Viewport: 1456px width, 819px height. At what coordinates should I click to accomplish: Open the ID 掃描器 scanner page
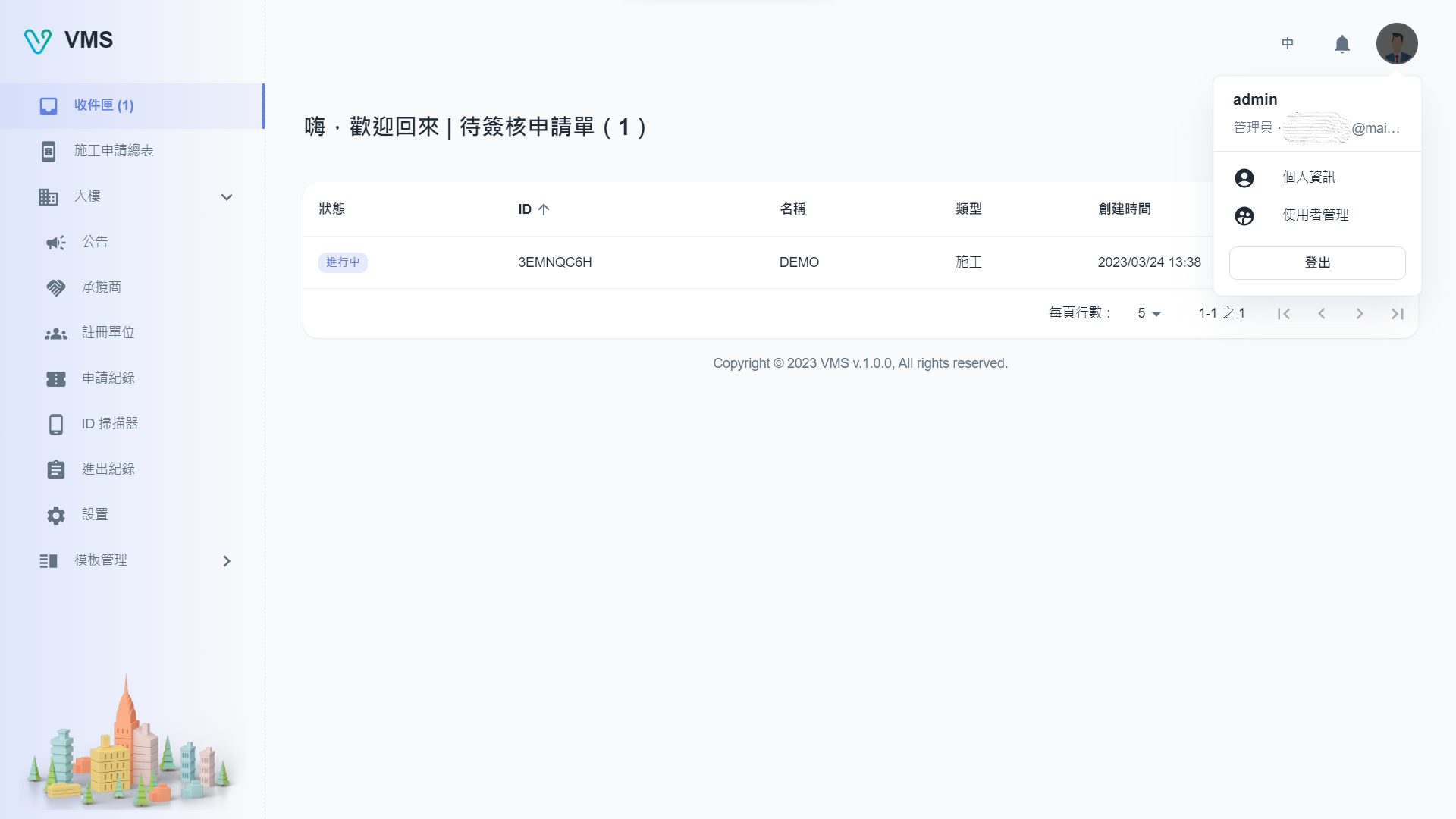click(110, 423)
